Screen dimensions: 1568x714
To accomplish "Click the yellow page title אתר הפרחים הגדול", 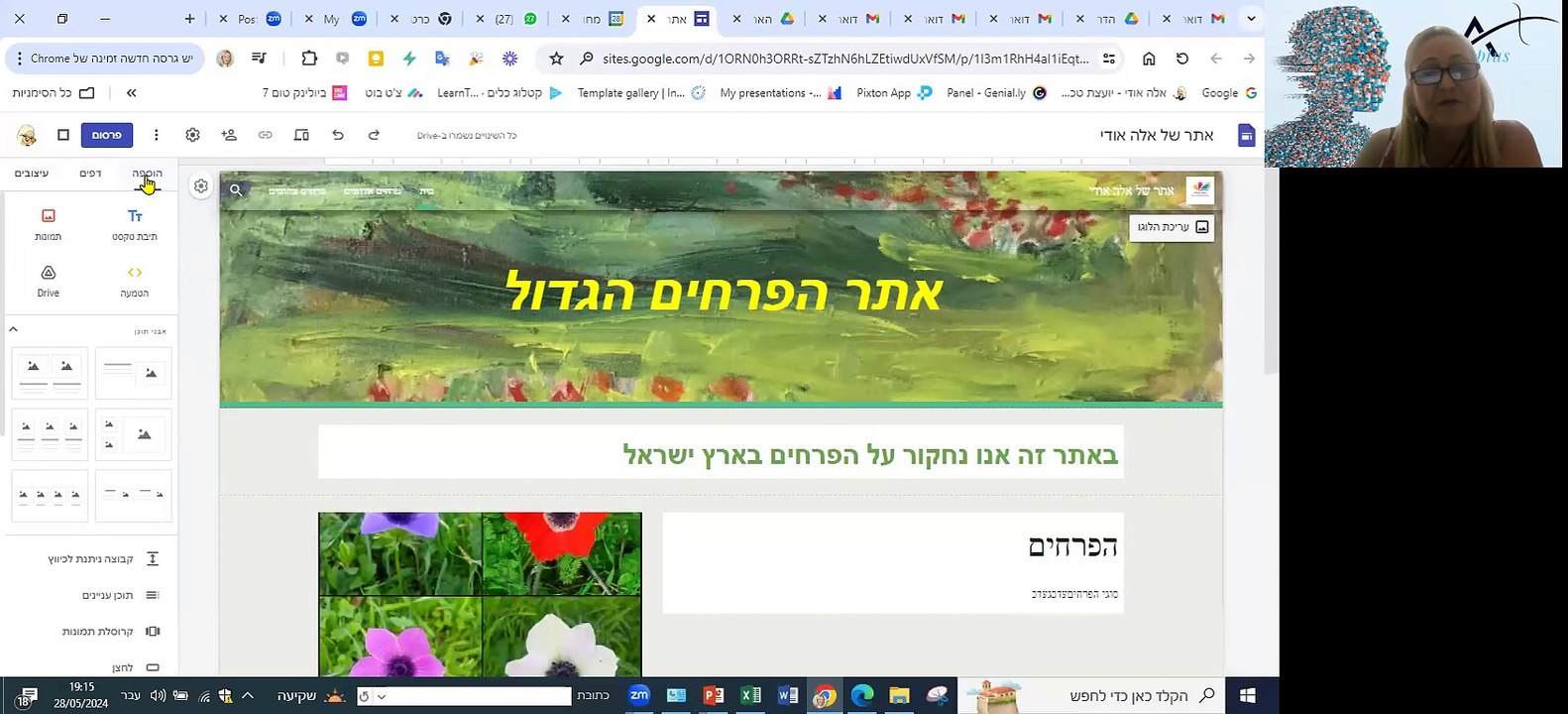I will pyautogui.click(x=724, y=294).
